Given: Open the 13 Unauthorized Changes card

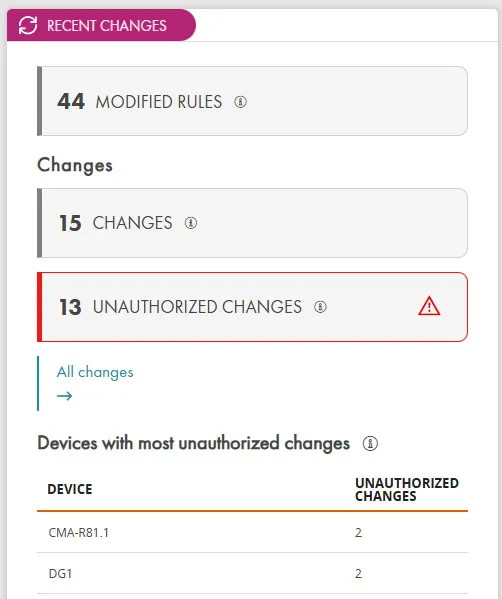Looking at the screenshot, I should pyautogui.click(x=252, y=307).
